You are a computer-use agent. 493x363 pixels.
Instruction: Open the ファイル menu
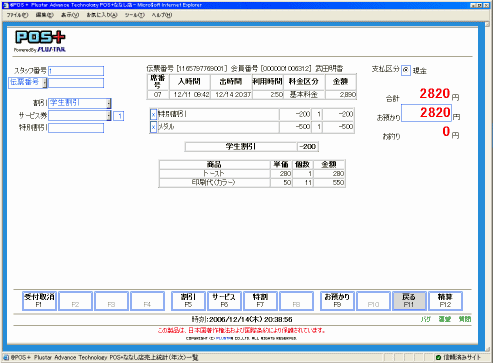(17, 15)
